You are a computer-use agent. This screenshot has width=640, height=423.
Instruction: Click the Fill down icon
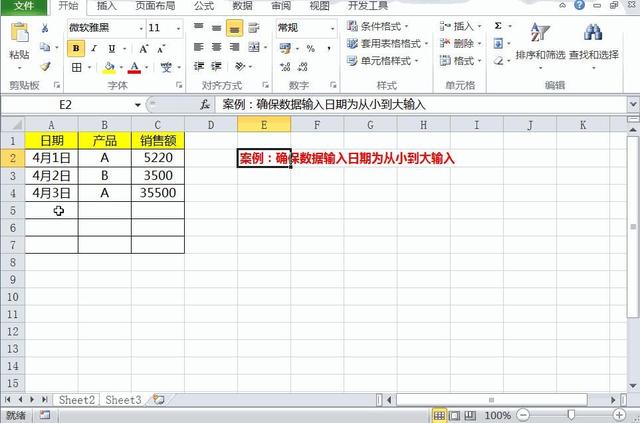tap(498, 43)
